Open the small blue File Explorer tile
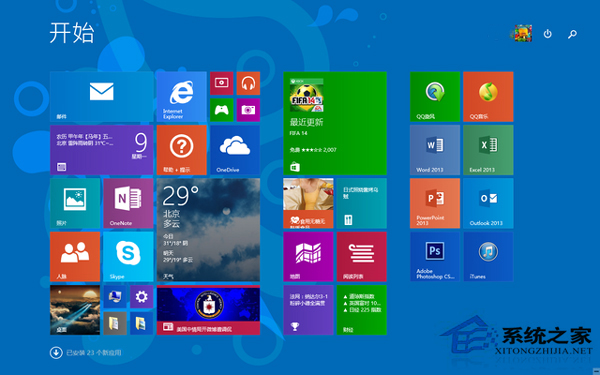The width and height of the screenshot is (600, 375). tap(142, 323)
